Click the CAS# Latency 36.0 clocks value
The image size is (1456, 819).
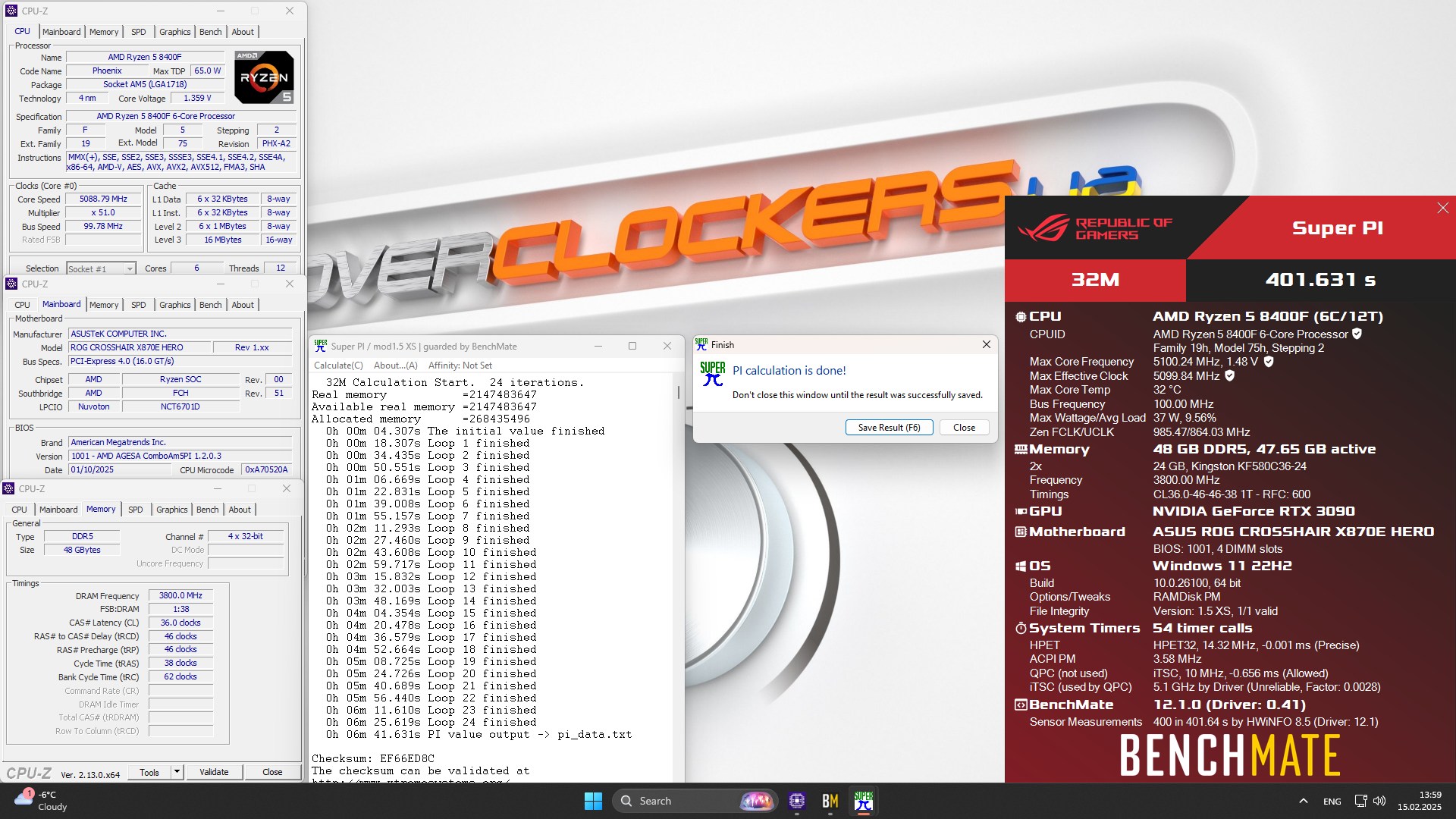tap(180, 623)
